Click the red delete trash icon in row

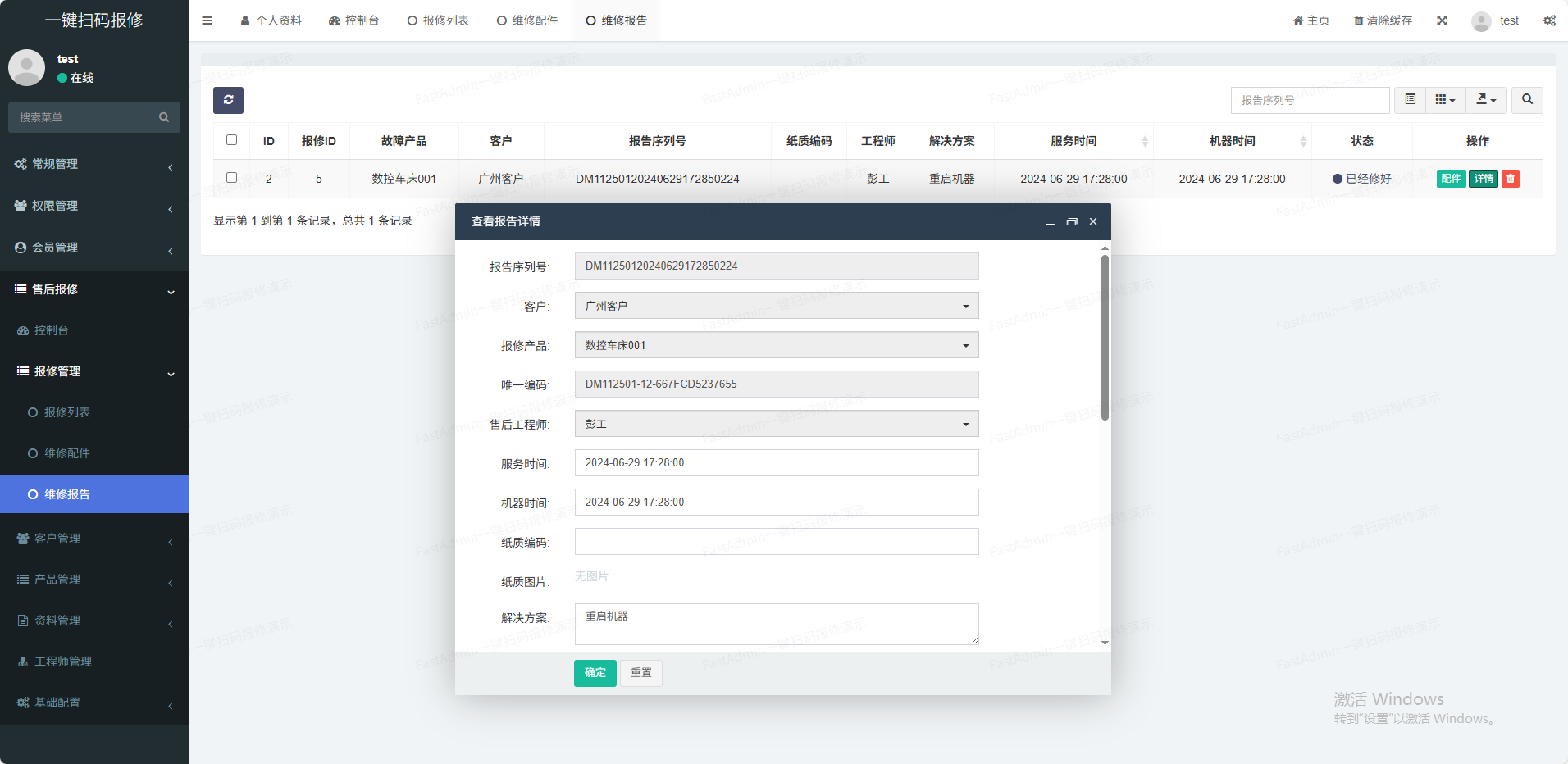1511,179
